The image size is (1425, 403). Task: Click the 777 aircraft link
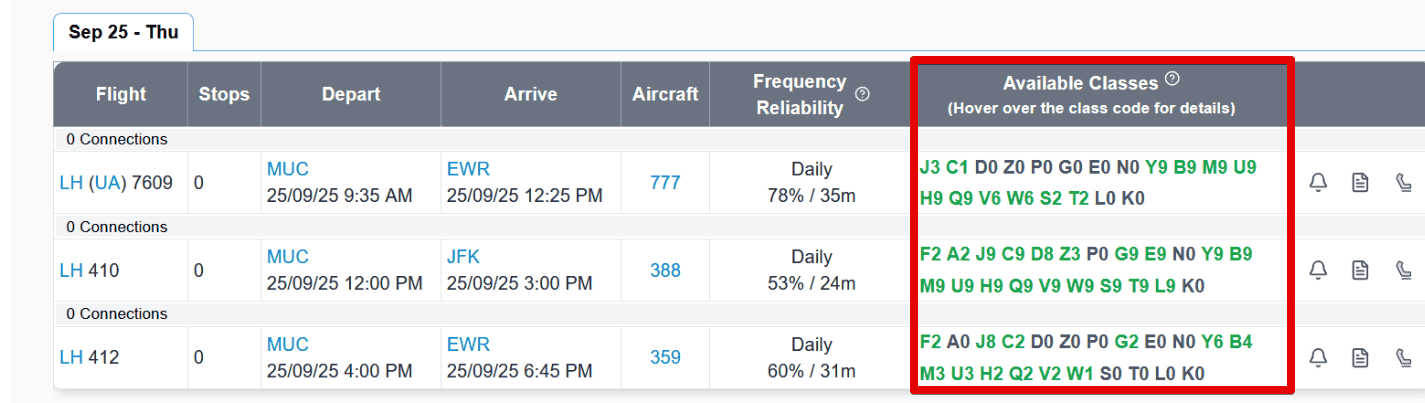click(x=665, y=183)
